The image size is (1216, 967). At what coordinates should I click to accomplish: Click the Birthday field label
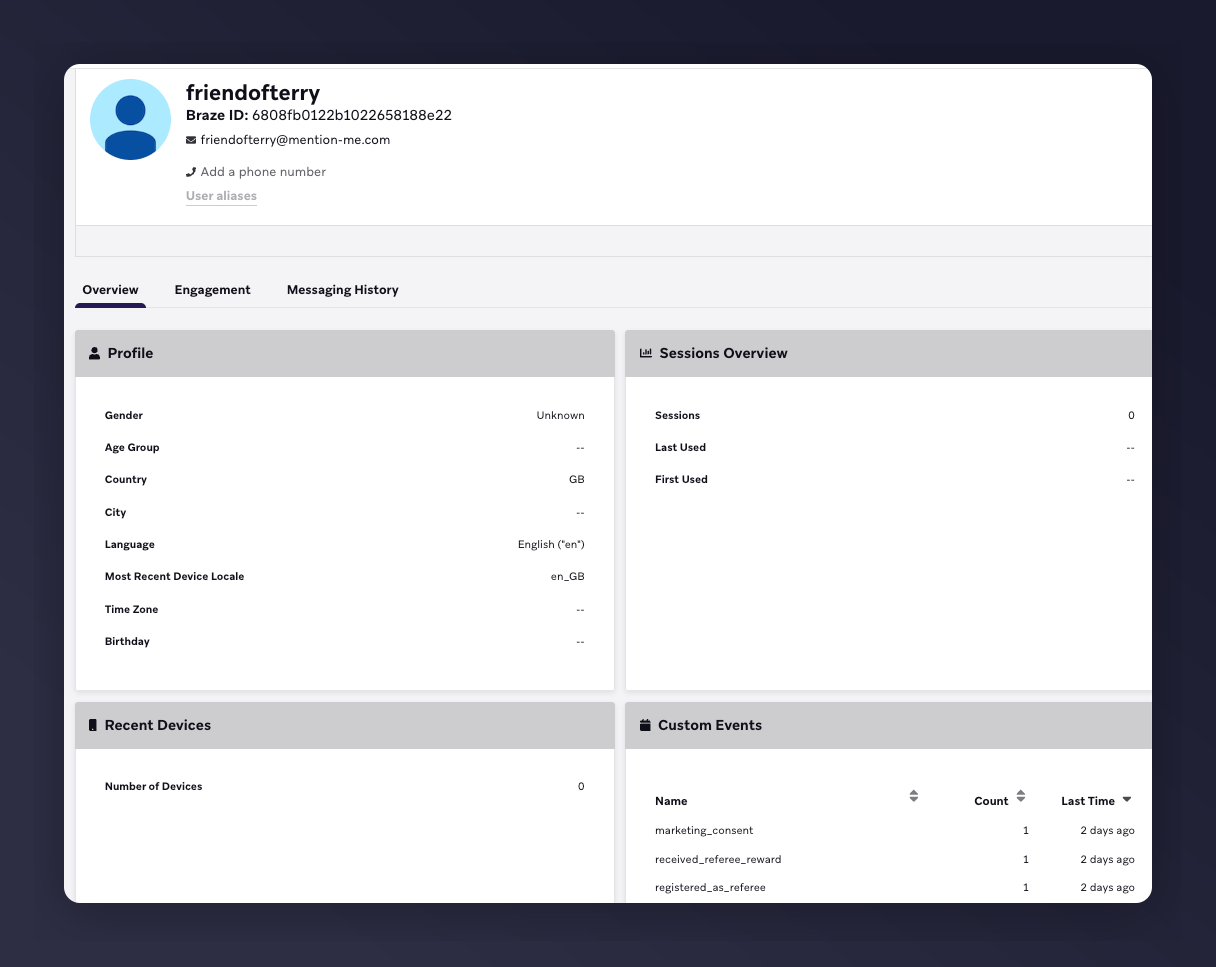point(127,642)
